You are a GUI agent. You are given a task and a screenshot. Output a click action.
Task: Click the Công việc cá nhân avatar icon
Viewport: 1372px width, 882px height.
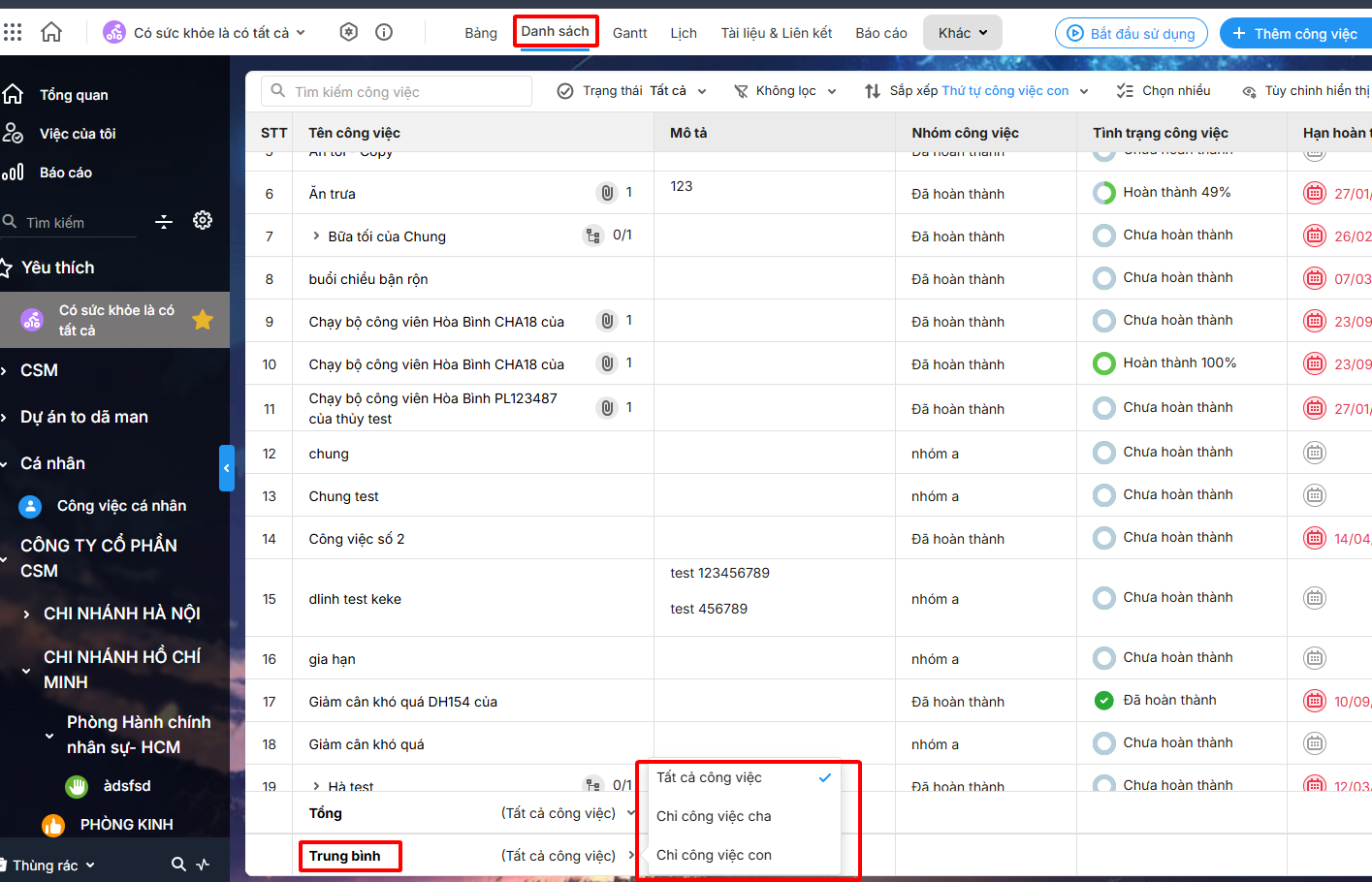pos(30,506)
